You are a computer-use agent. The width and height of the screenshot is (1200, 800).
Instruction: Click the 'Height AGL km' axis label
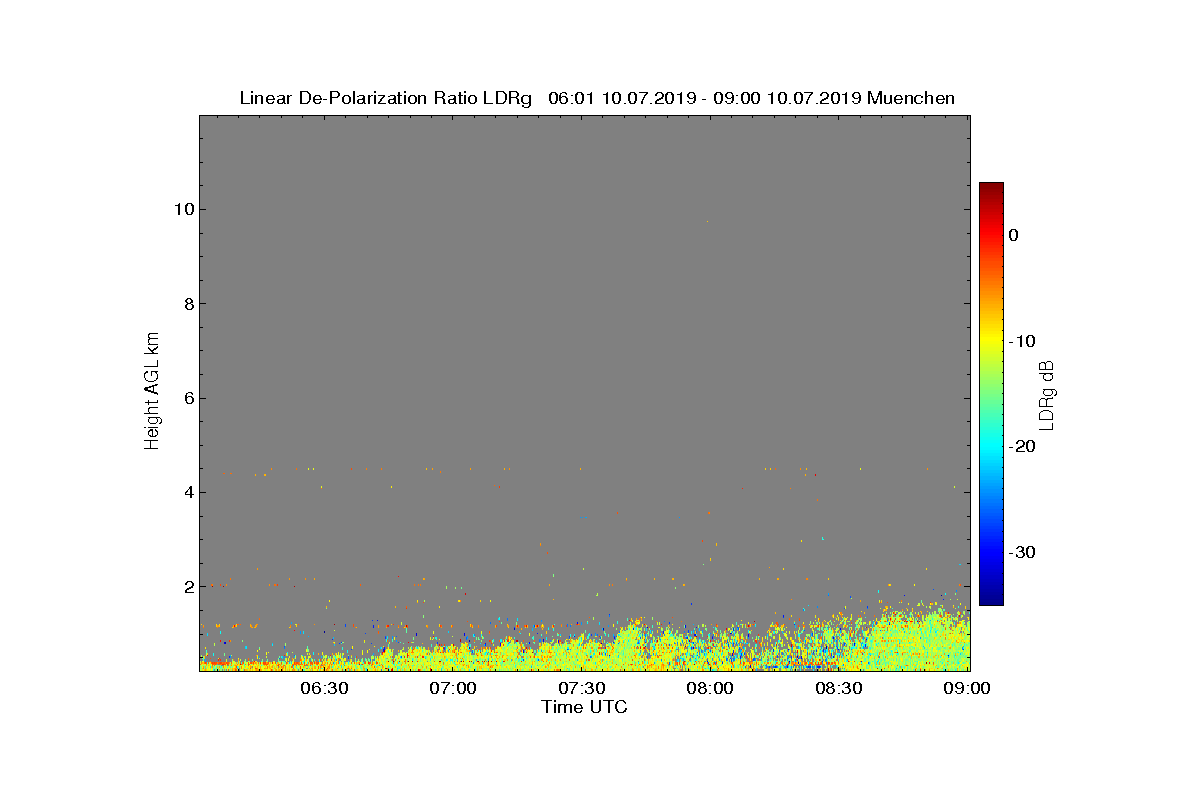152,392
